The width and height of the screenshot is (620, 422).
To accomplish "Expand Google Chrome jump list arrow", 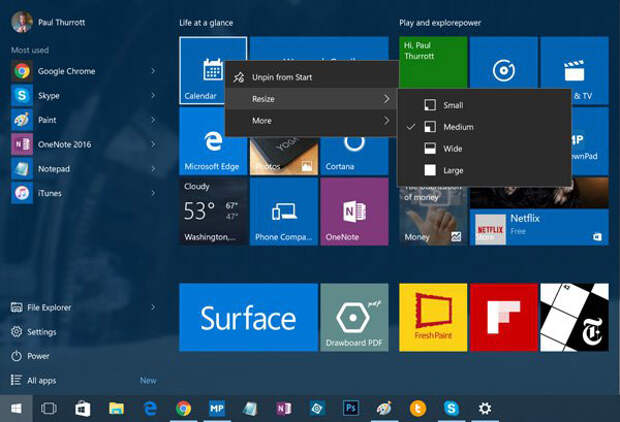I will click(153, 71).
